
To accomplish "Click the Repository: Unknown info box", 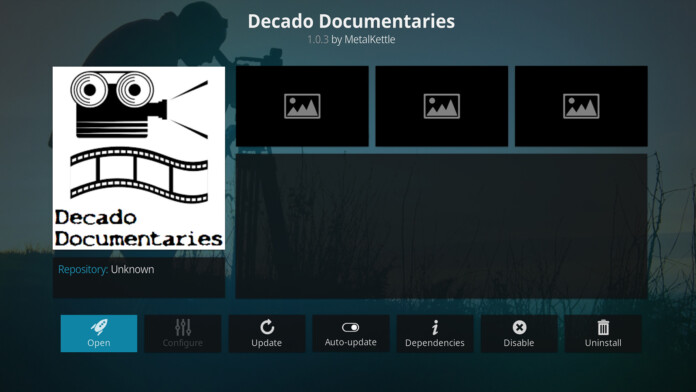I will (139, 278).
